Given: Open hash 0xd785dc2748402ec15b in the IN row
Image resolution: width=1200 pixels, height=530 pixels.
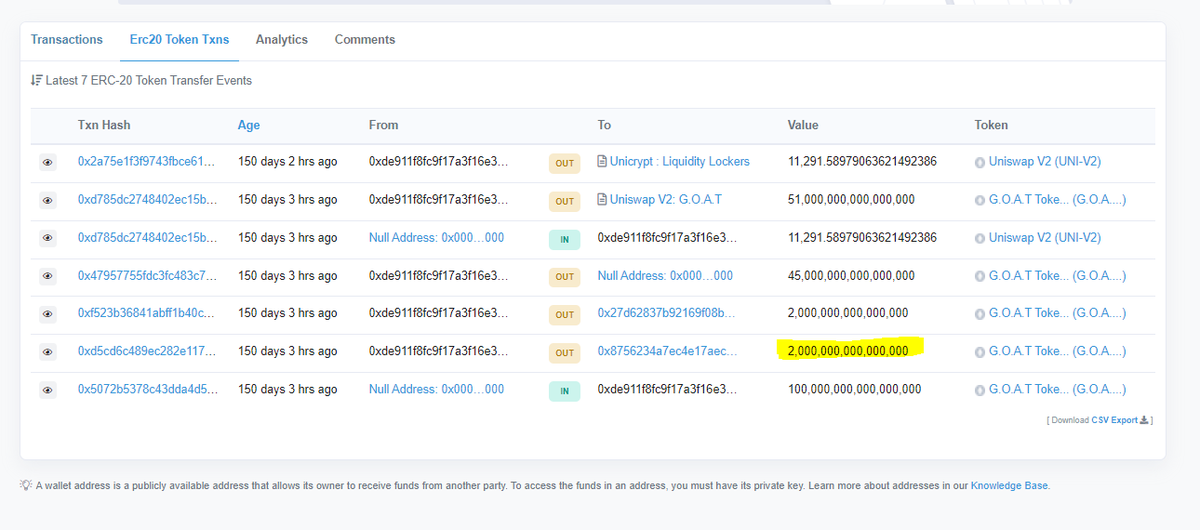Looking at the screenshot, I should point(148,237).
